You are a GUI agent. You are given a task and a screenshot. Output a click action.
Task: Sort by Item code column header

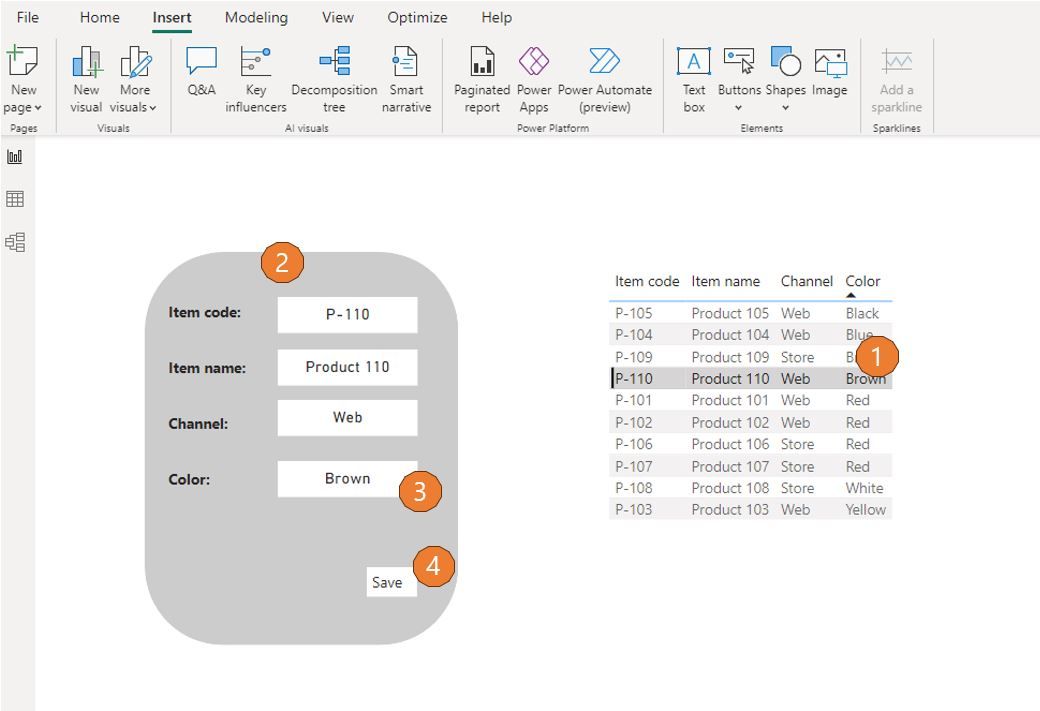tap(647, 281)
